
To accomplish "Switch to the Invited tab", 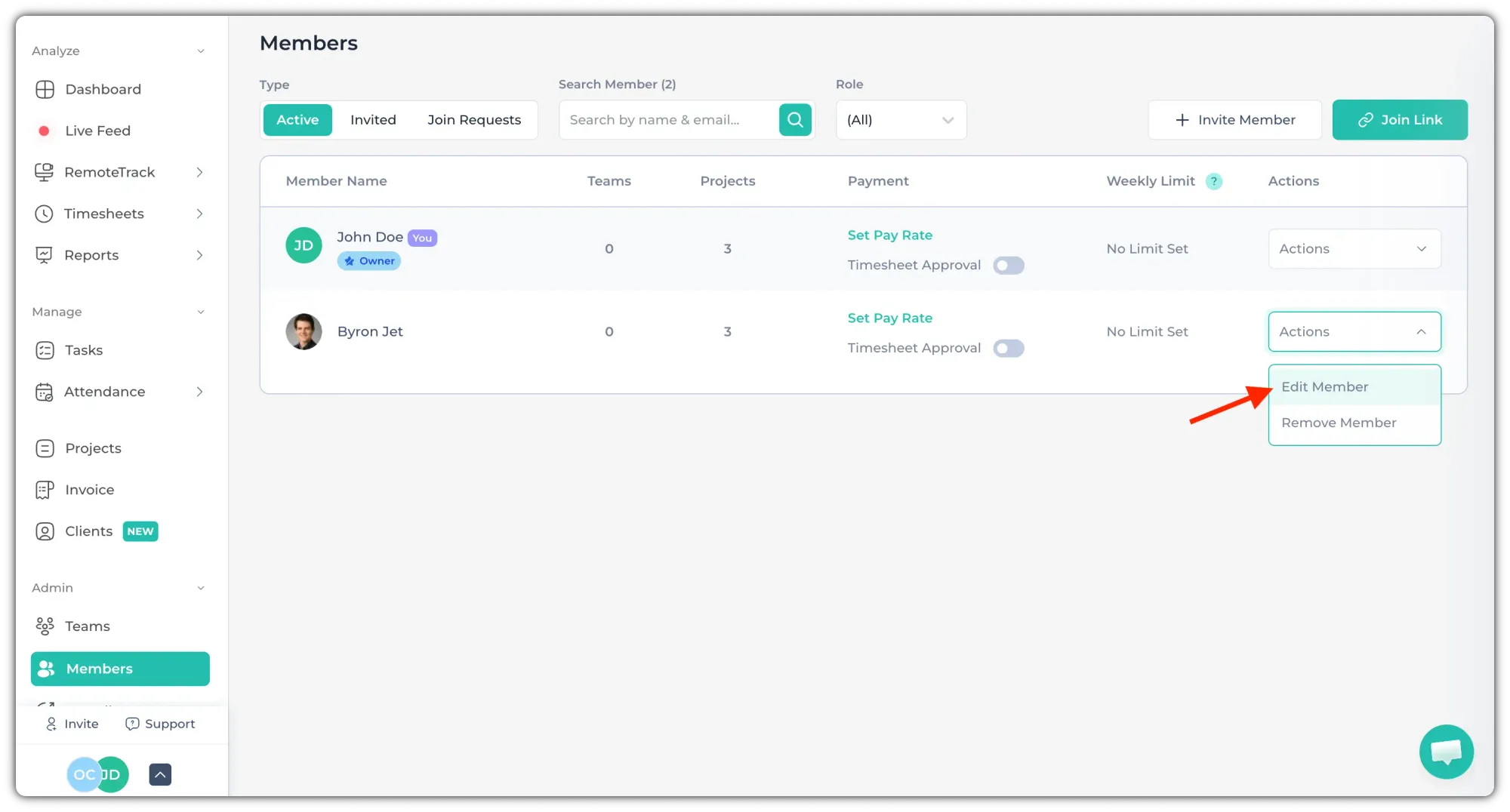I will coord(373,120).
